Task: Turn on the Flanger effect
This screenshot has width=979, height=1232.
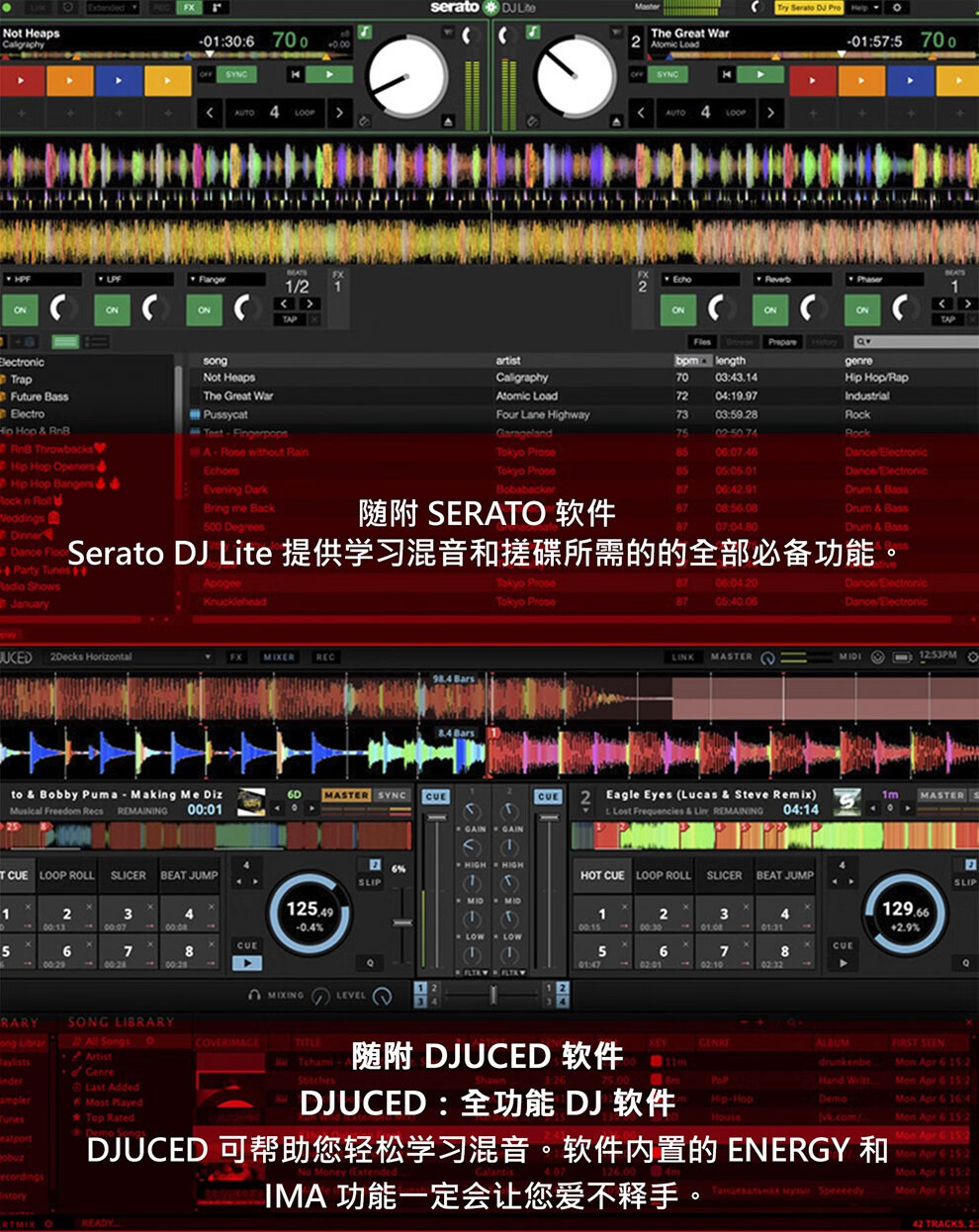Action: click(204, 310)
